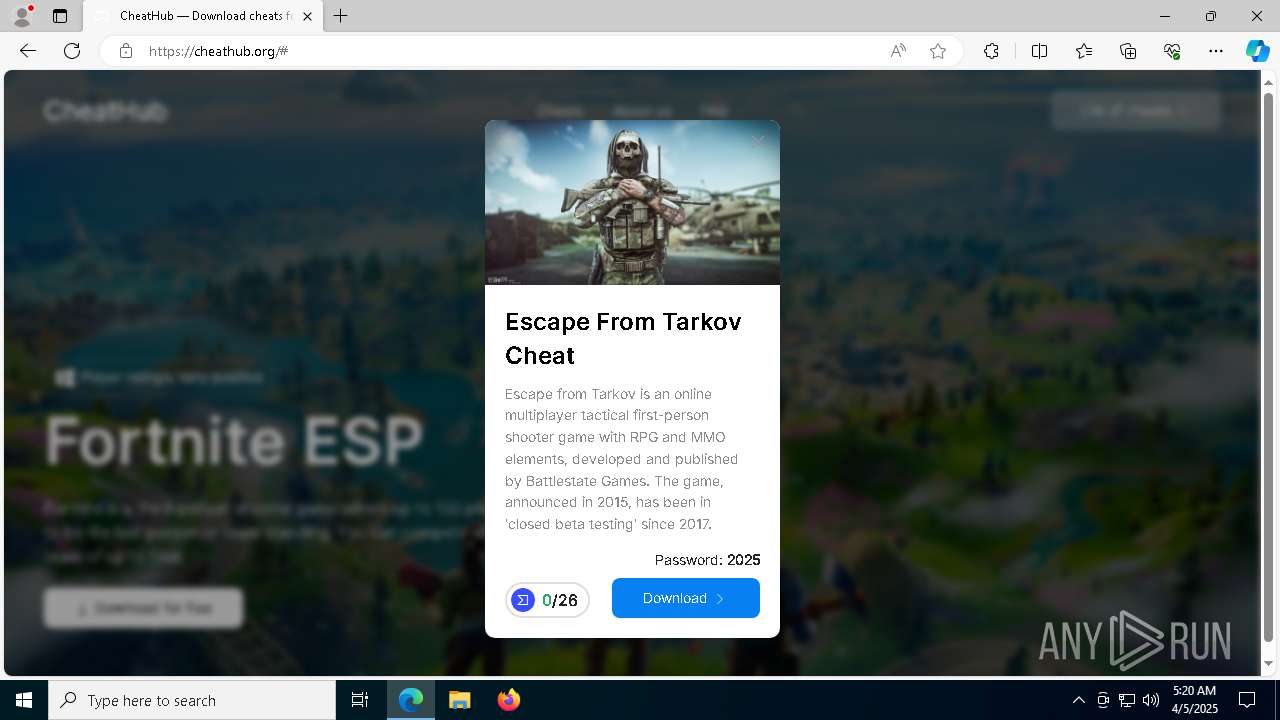This screenshot has height=720, width=1280.
Task: Click the Escape From Tarkov Cheat heading
Action: point(623,338)
